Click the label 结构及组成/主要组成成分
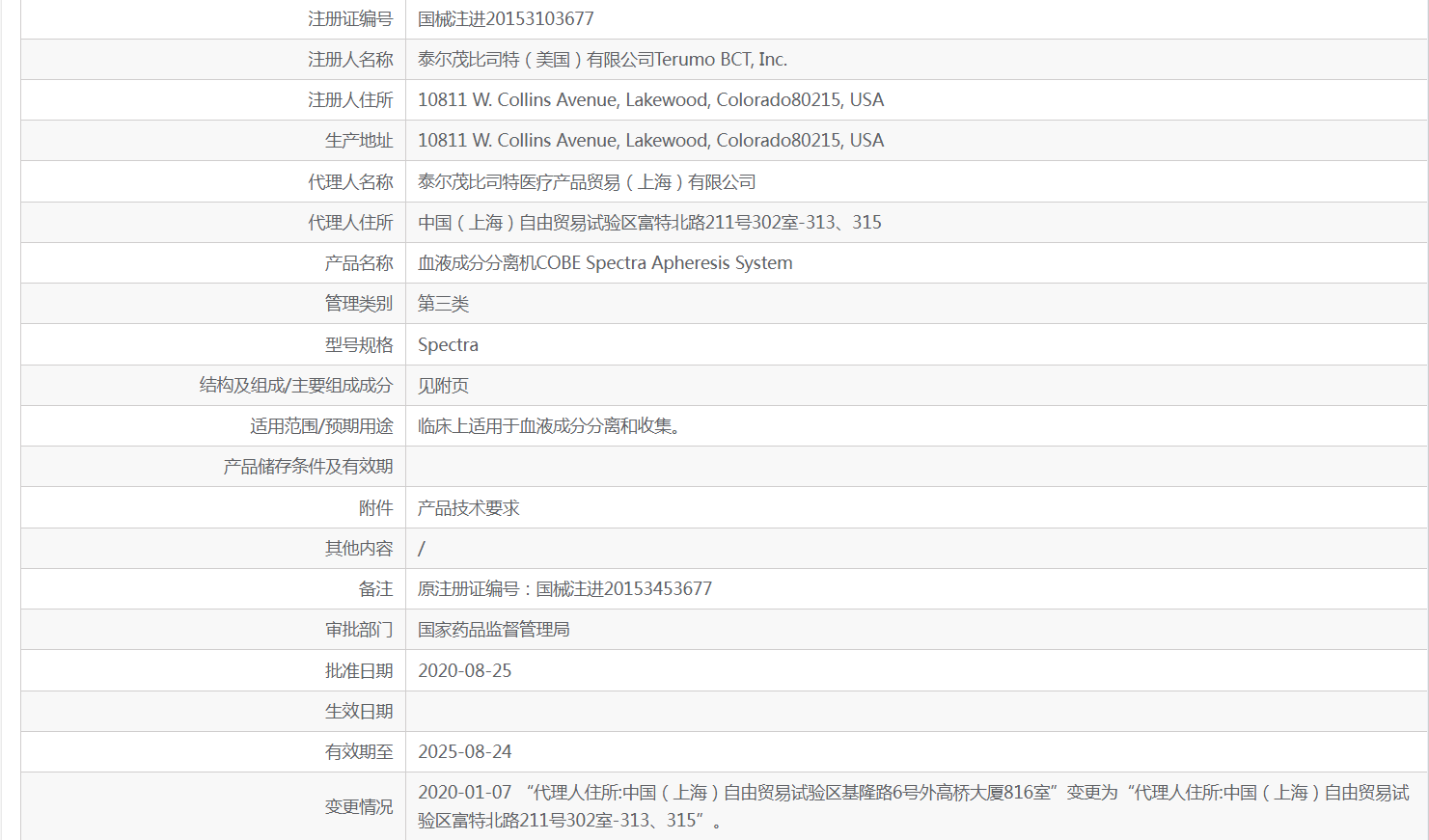This screenshot has width=1429, height=840. click(x=296, y=385)
